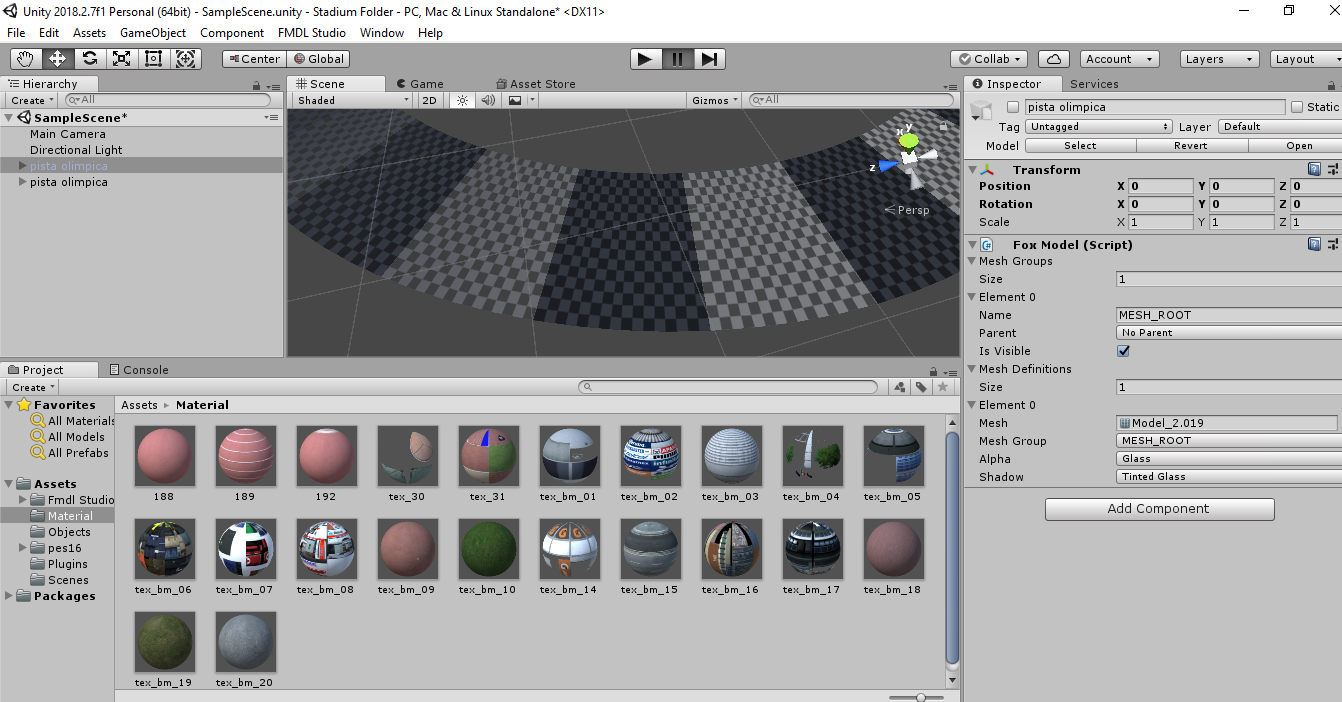Open the cloud services icon

[x=1053, y=59]
